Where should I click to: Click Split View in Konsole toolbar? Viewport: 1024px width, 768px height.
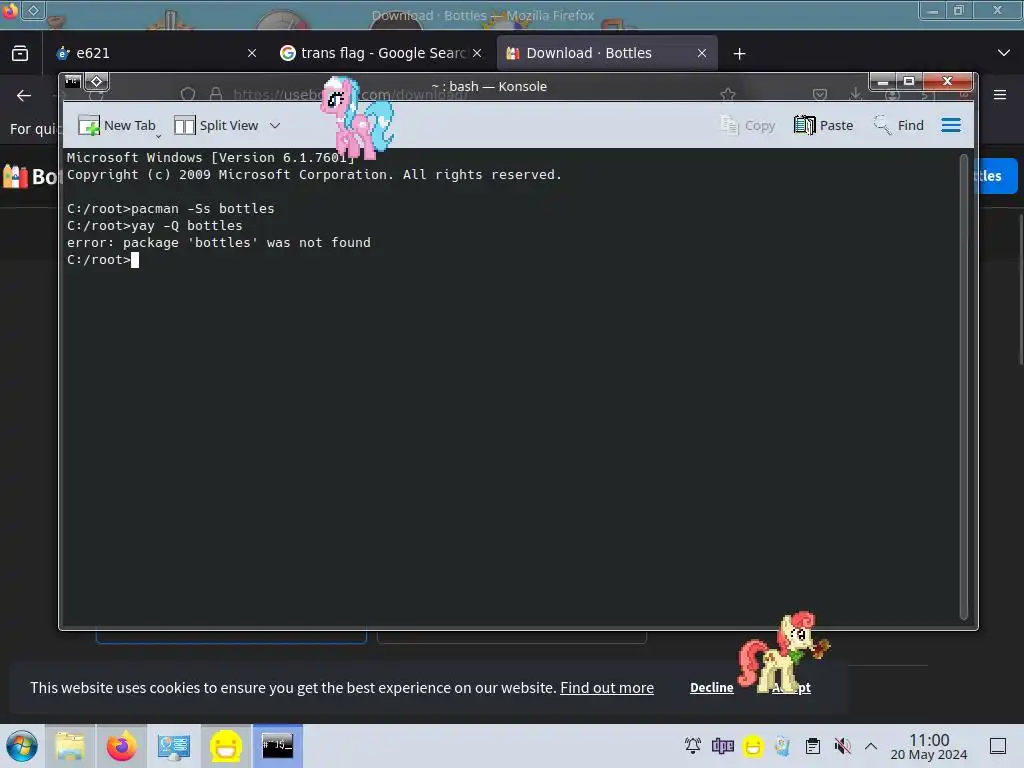(x=216, y=125)
